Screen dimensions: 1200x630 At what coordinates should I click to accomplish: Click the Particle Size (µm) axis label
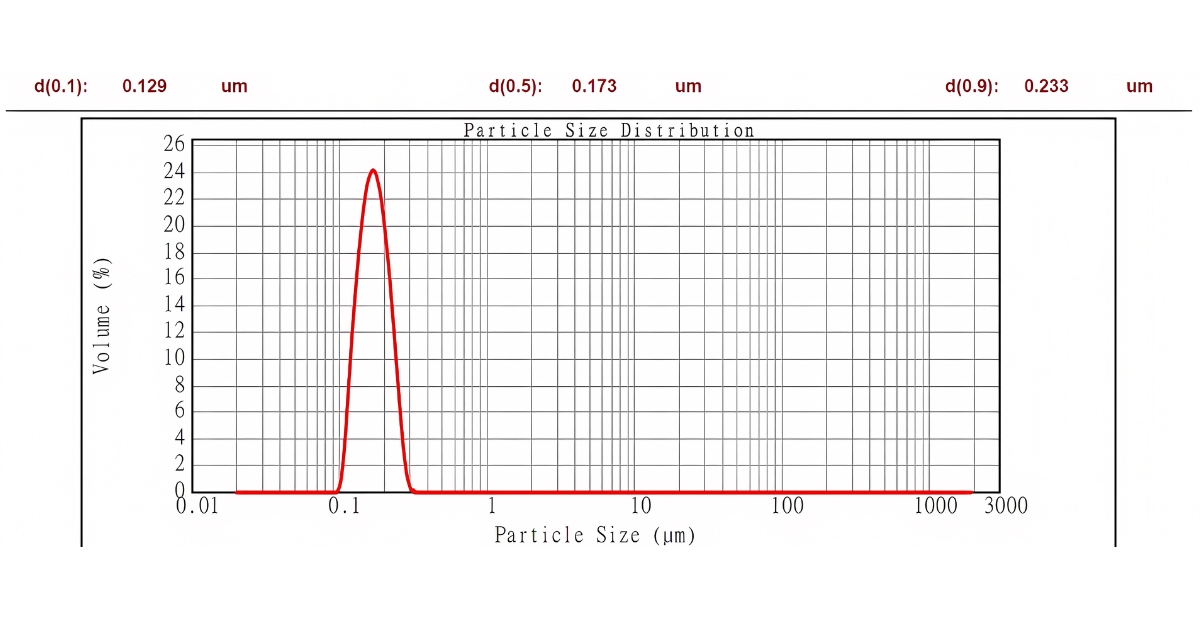pyautogui.click(x=595, y=535)
